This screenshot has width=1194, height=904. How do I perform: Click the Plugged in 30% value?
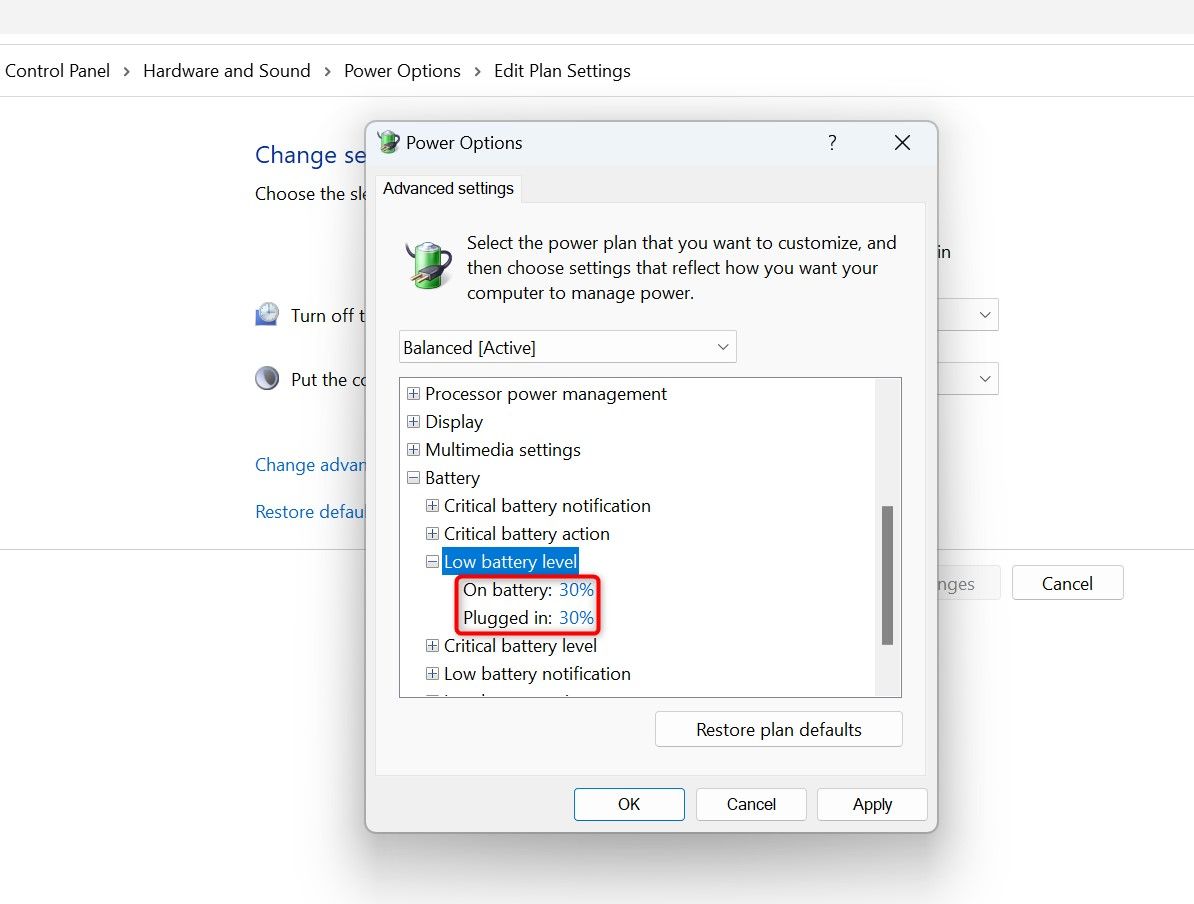pos(576,618)
